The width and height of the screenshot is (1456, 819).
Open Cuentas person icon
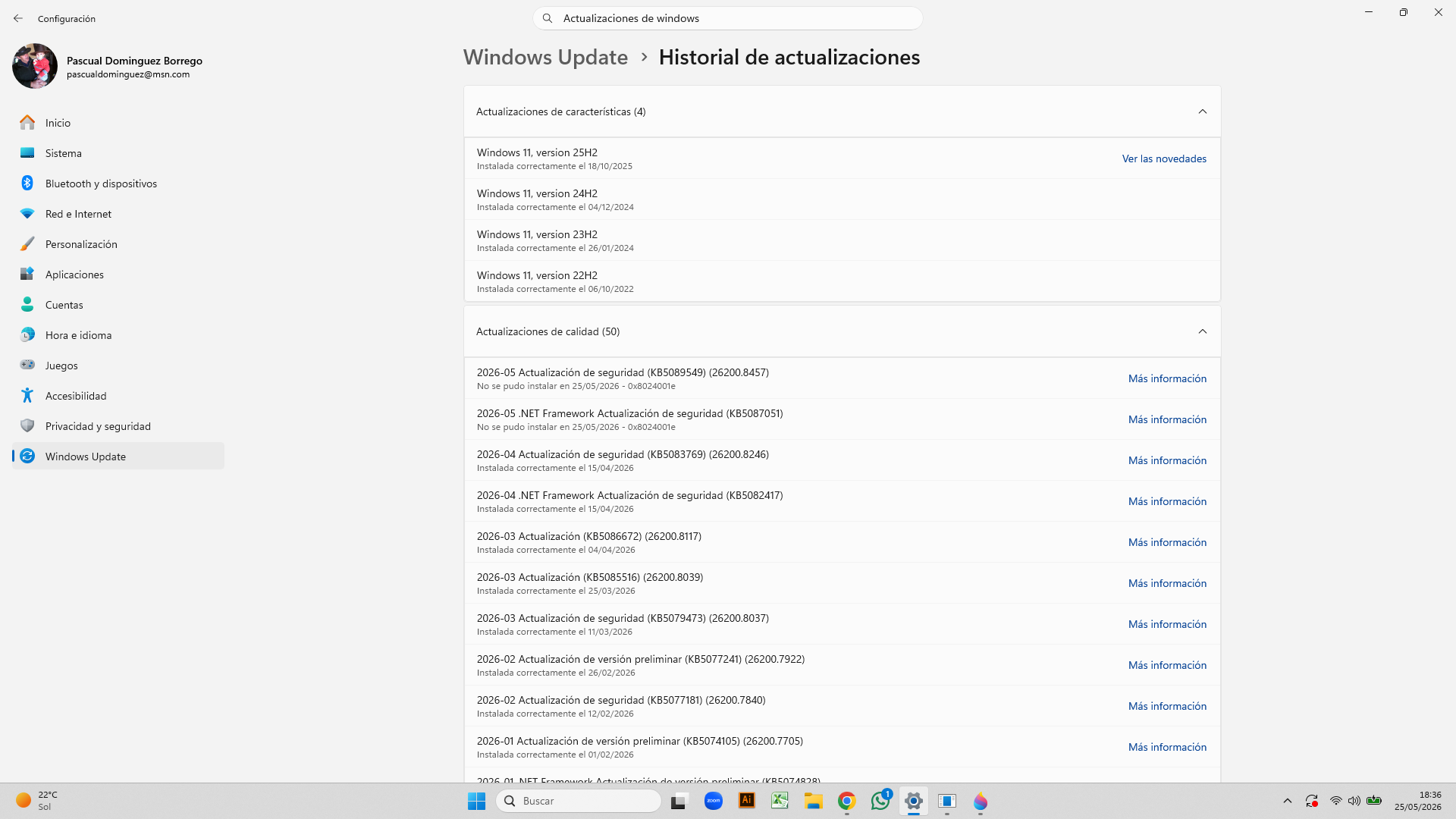pos(27,304)
